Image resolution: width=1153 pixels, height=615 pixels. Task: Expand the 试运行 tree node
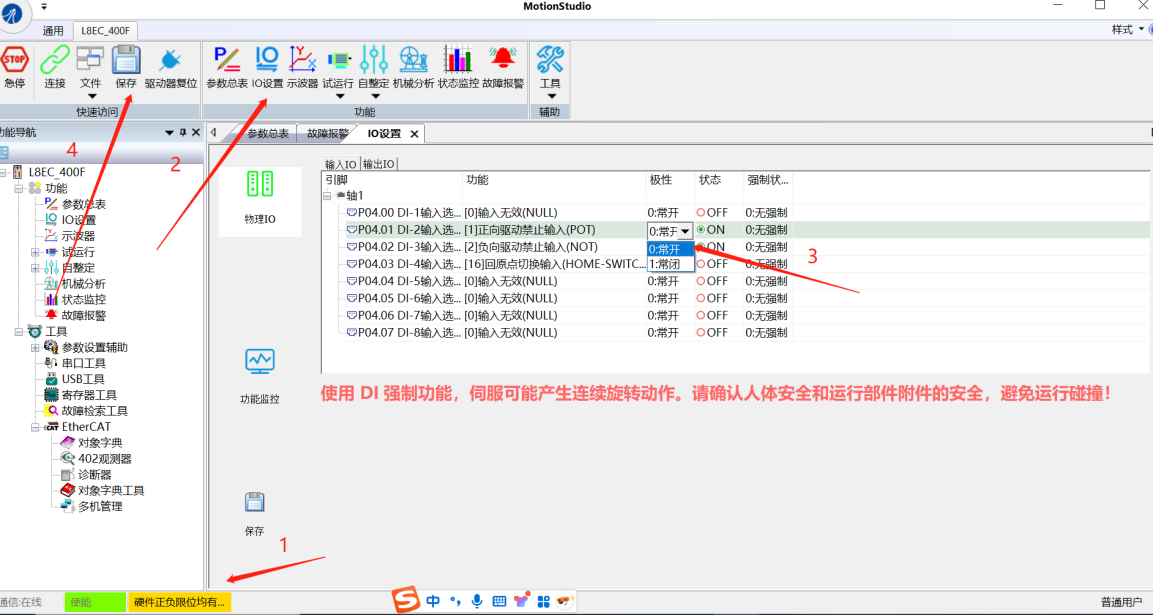coord(35,252)
